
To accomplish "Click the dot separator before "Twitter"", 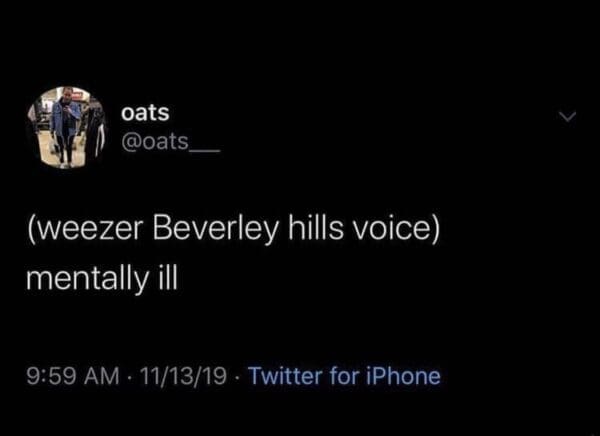I will 236,377.
